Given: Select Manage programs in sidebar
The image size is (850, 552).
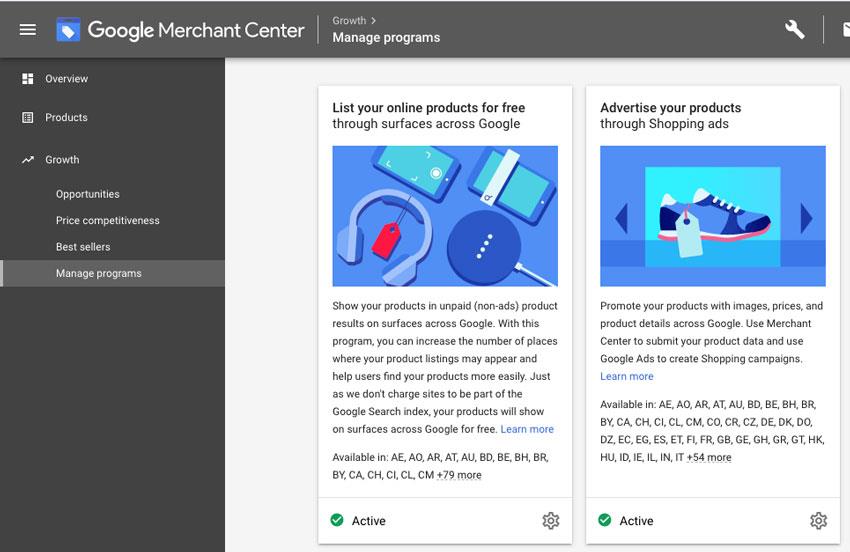Looking at the screenshot, I should coord(98,274).
